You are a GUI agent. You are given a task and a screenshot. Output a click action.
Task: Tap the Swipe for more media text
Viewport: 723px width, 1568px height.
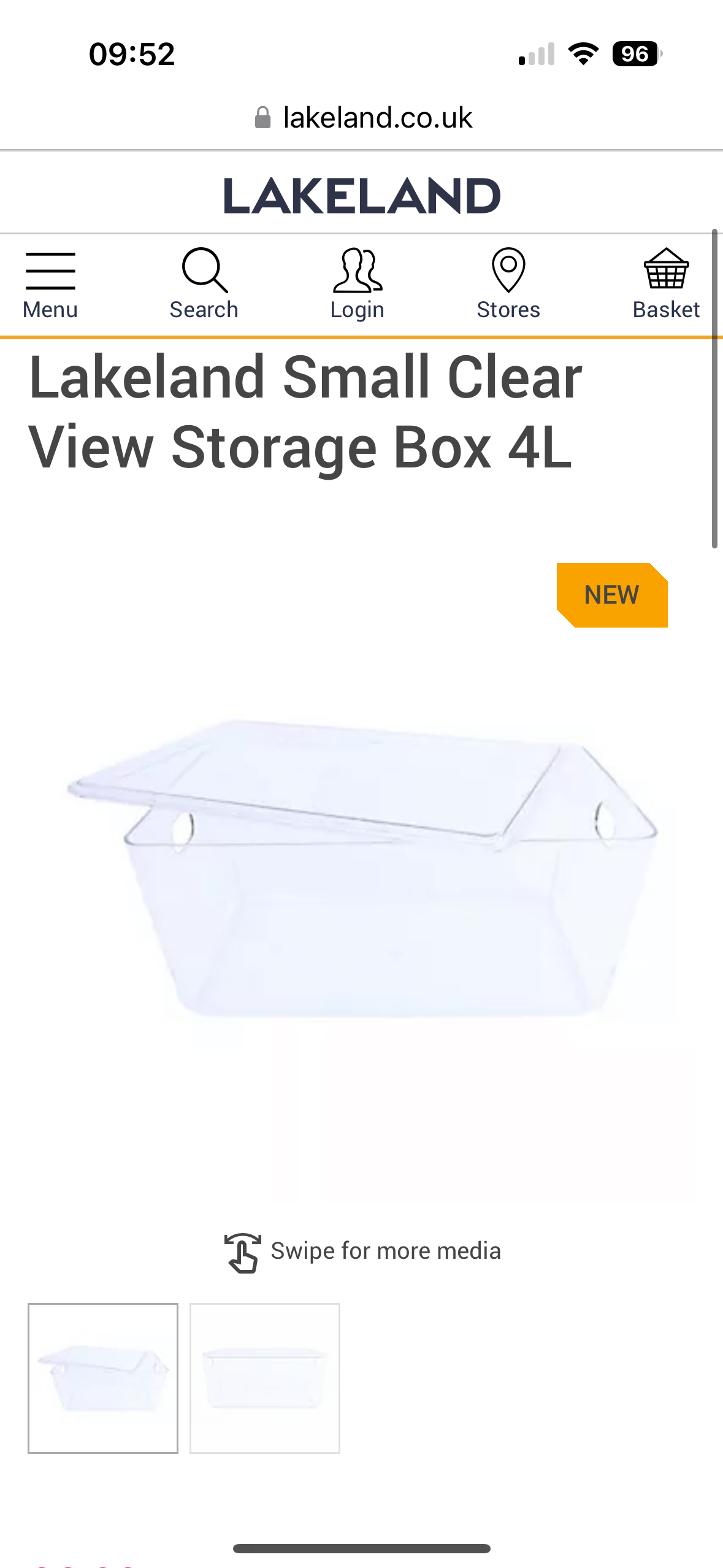386,1251
